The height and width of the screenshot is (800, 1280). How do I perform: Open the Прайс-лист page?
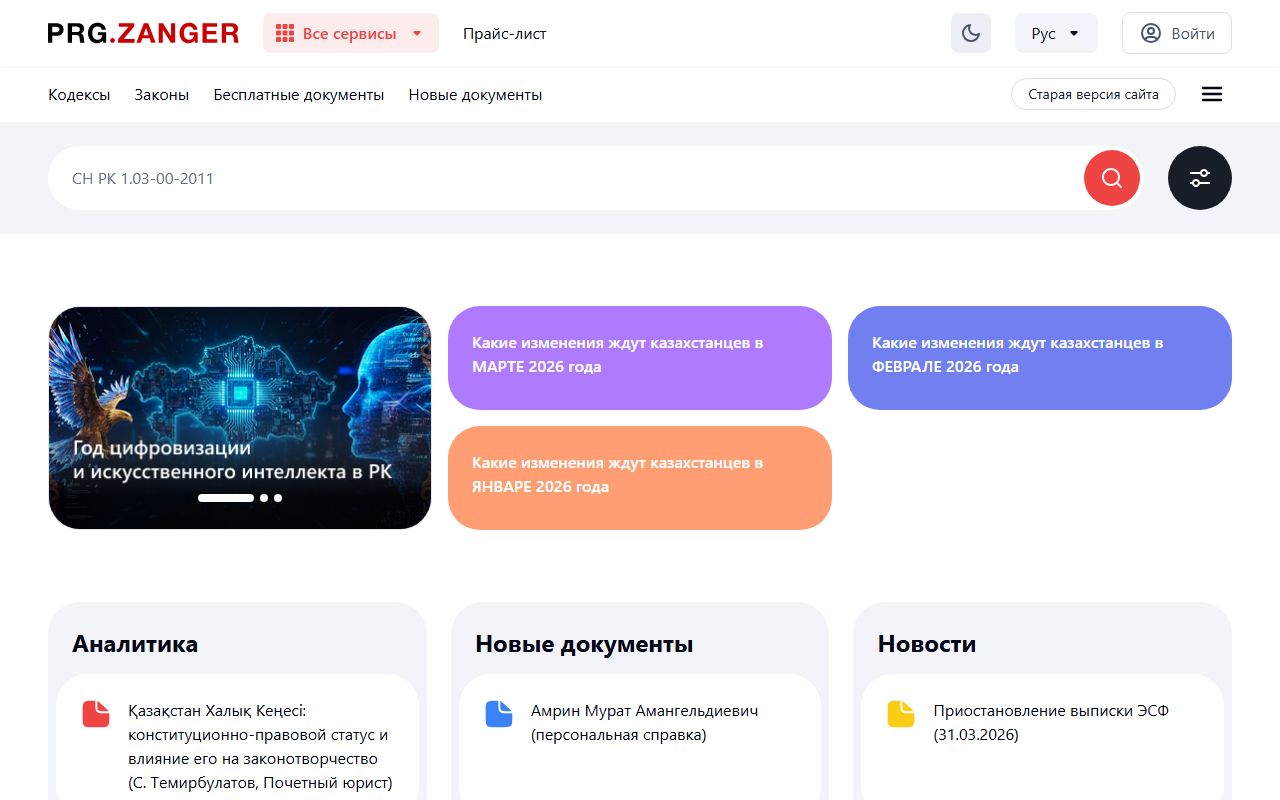(504, 33)
